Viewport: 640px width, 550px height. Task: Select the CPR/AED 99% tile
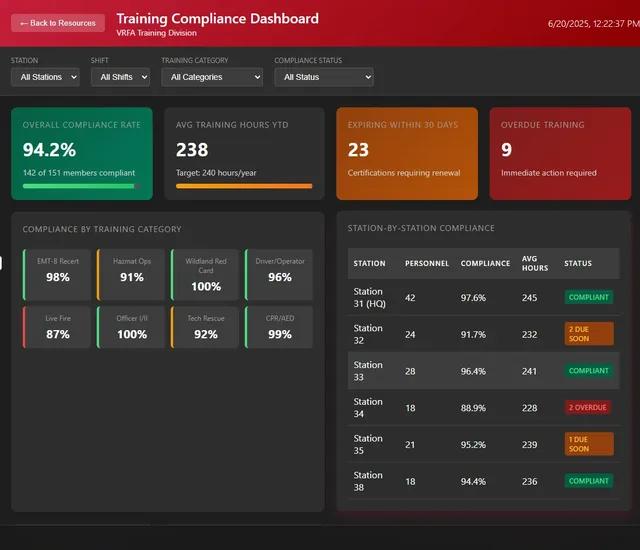coord(279,327)
